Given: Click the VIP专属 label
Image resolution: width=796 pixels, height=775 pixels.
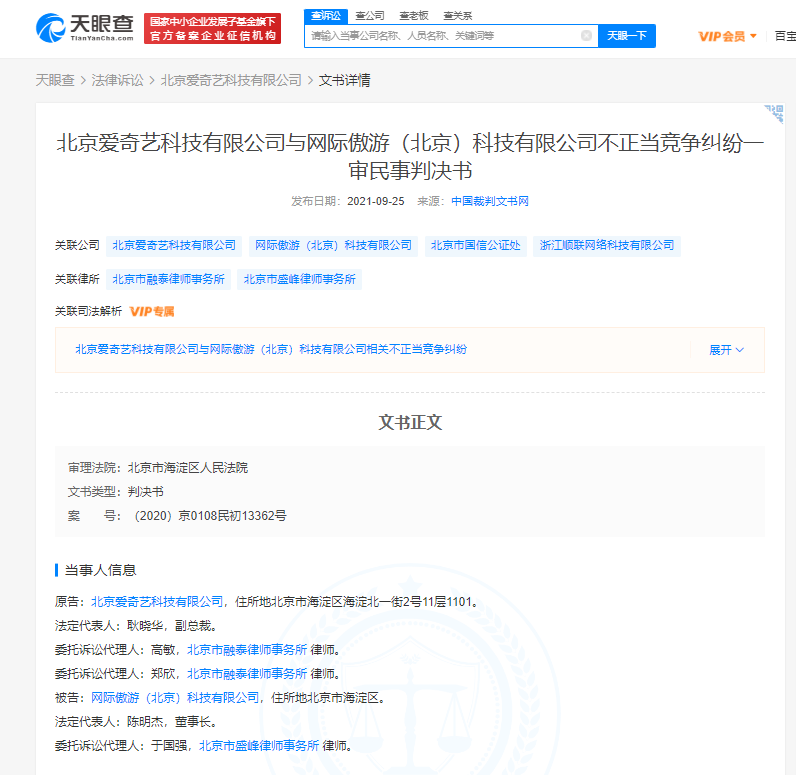Looking at the screenshot, I should [x=152, y=312].
